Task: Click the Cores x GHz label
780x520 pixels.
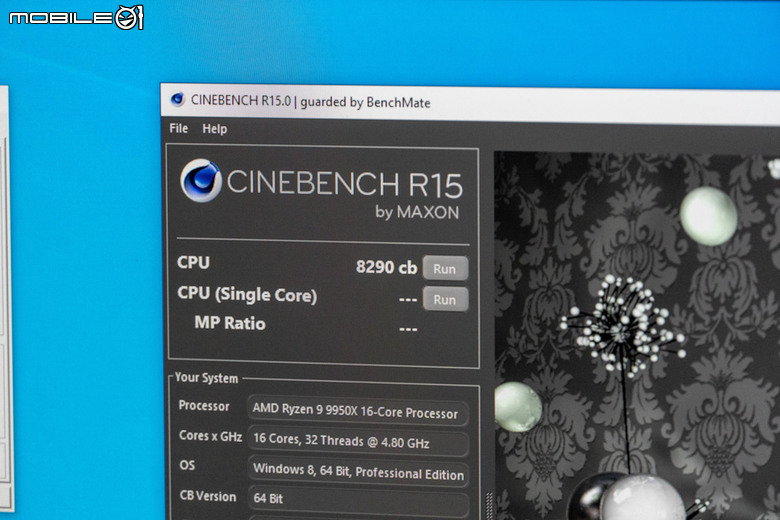Action: coord(210,436)
